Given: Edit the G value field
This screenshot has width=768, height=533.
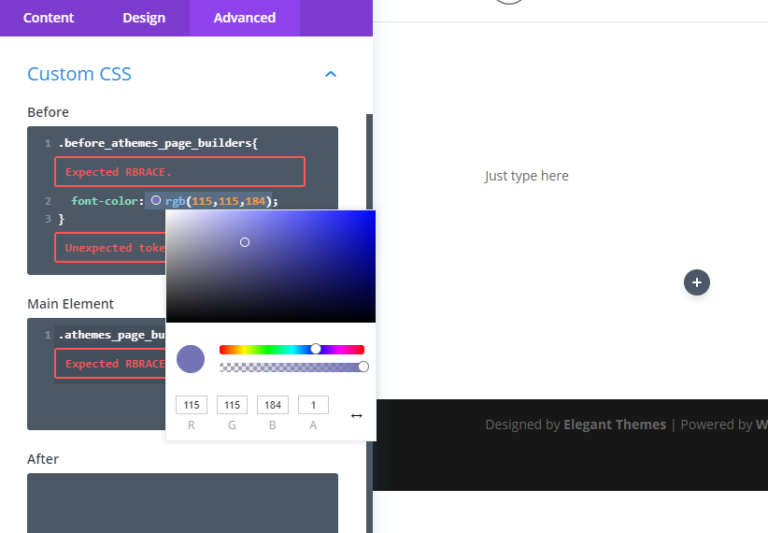Looking at the screenshot, I should tap(232, 405).
